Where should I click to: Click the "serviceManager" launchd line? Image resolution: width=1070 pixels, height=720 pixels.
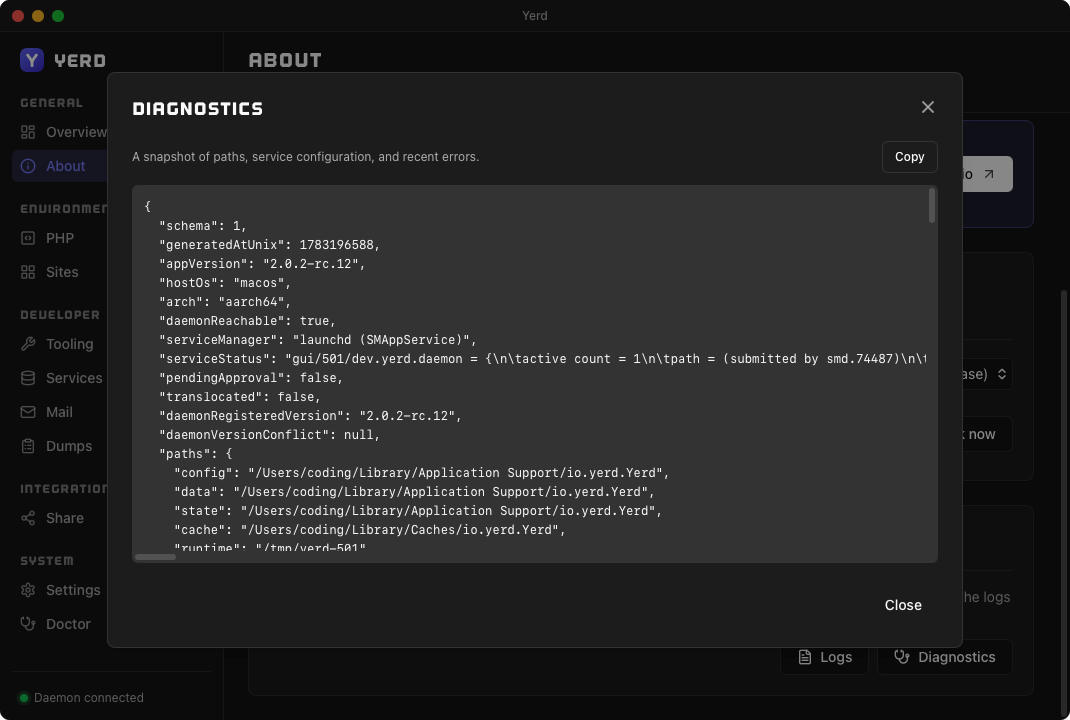click(x=317, y=340)
